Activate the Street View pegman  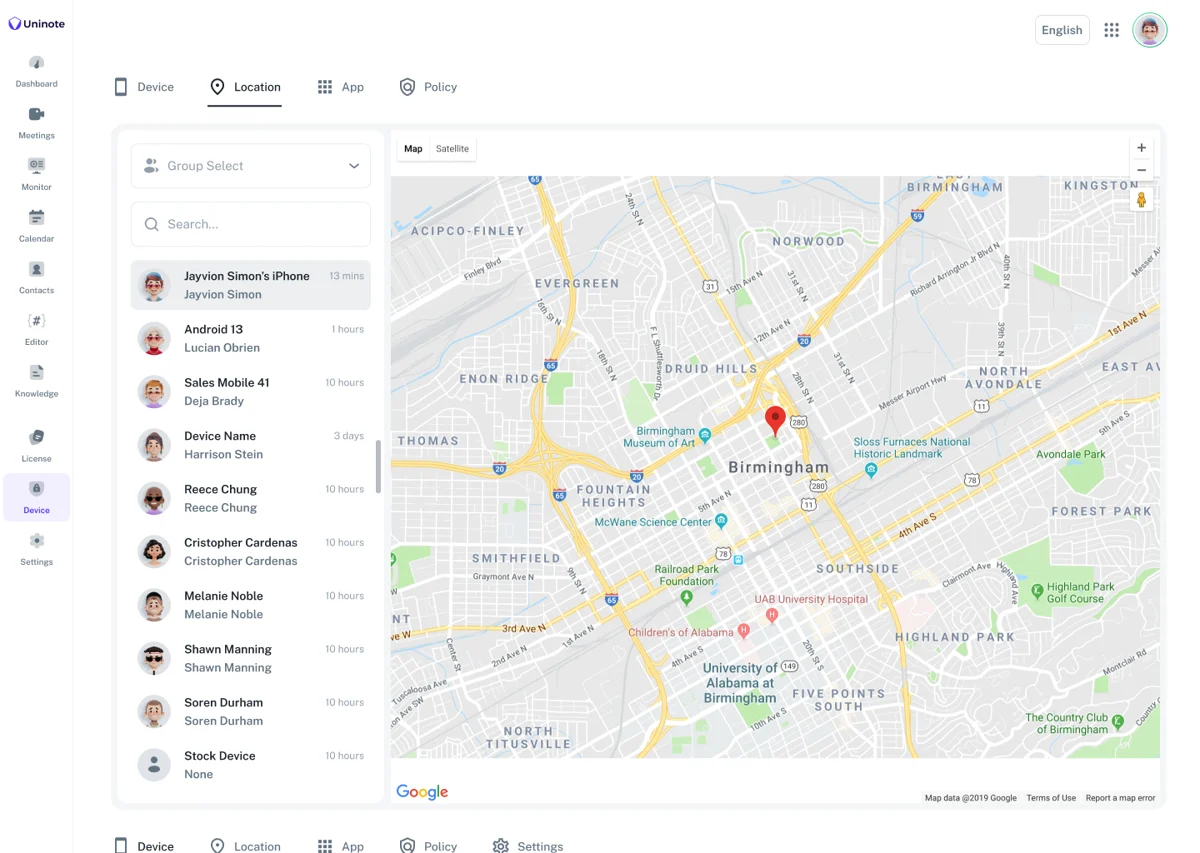click(x=1141, y=200)
